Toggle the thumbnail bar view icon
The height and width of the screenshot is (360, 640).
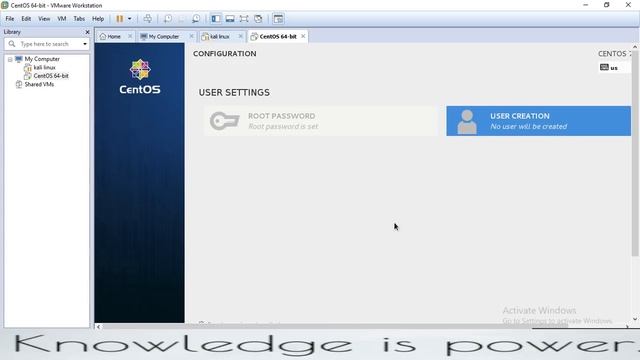pos(230,19)
